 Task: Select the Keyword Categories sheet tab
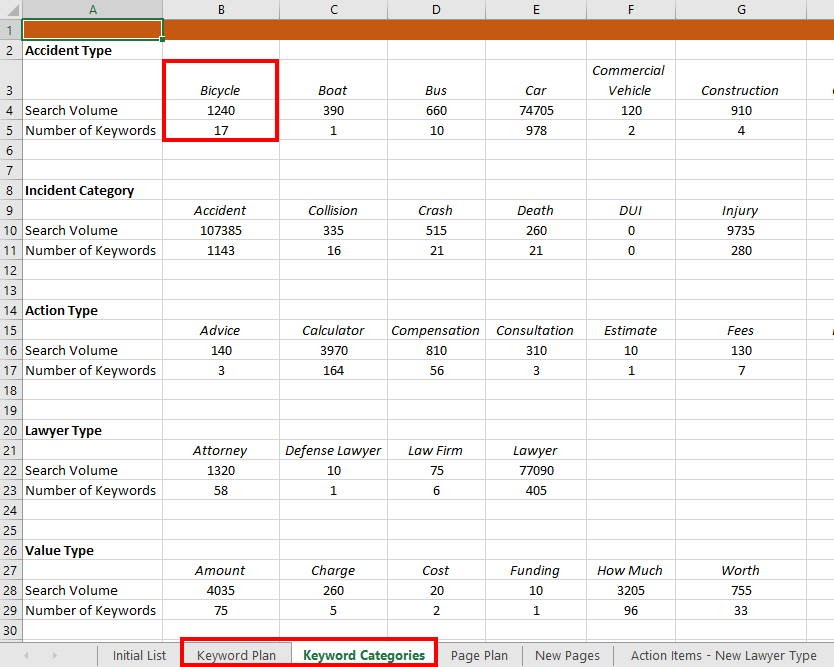363,656
